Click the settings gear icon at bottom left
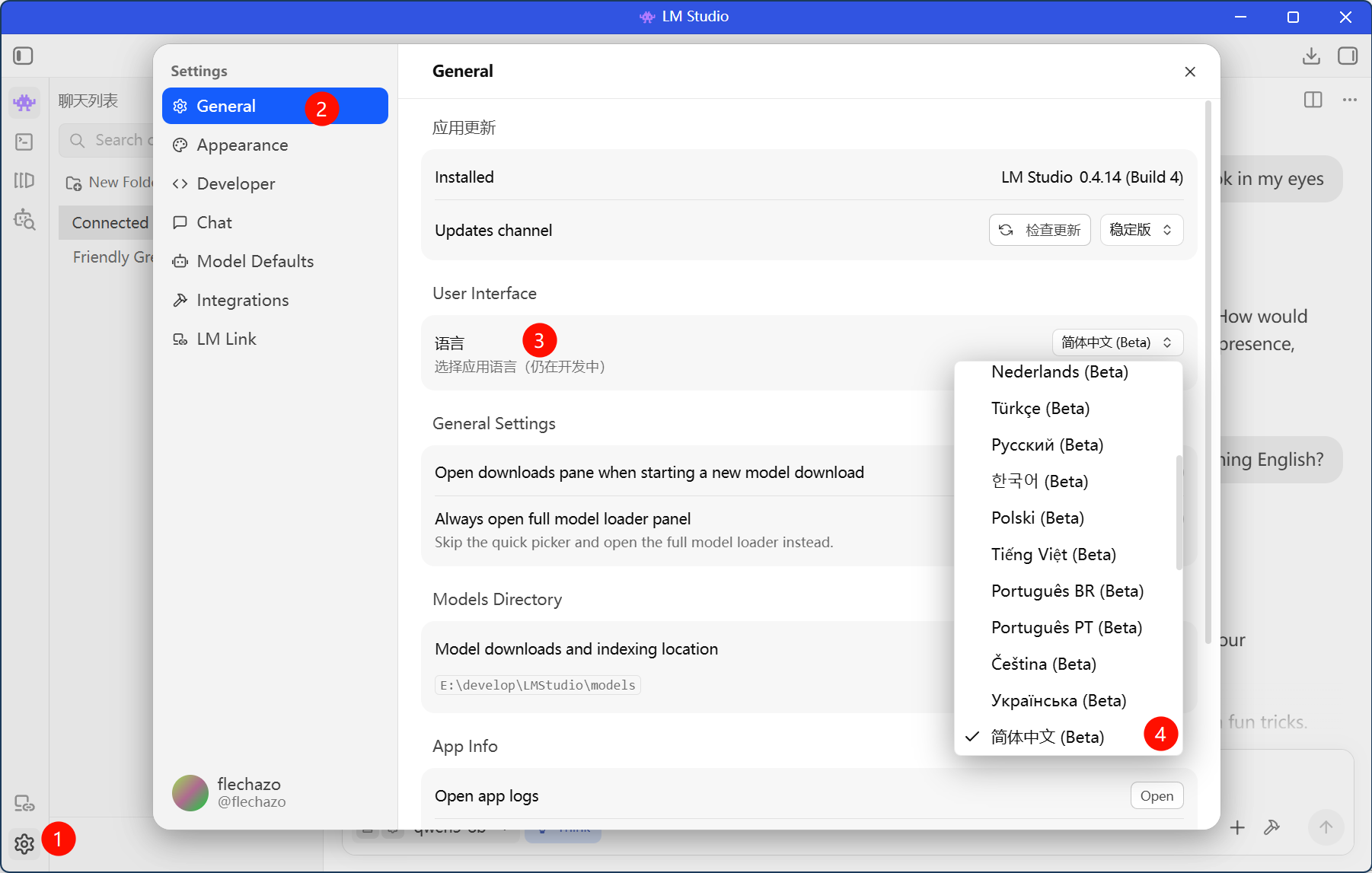The height and width of the screenshot is (873, 1372). [24, 843]
